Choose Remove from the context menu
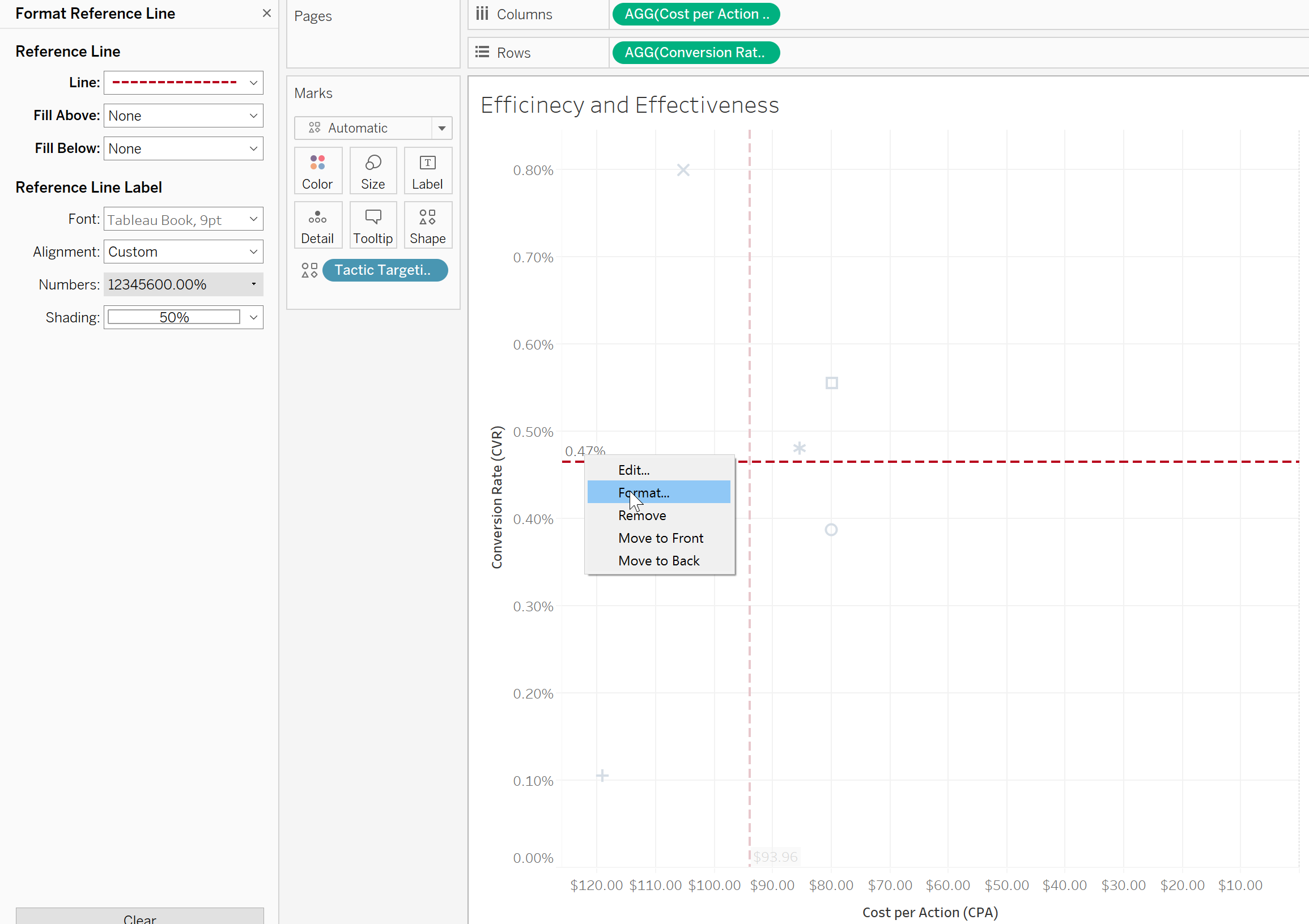 658,516
